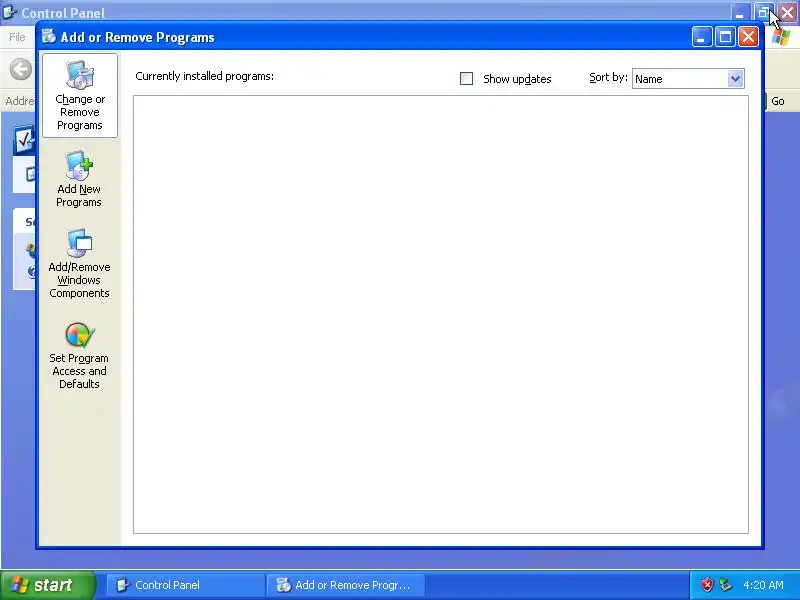The height and width of the screenshot is (600, 800).
Task: Click network connection tray icon
Action: coord(725,585)
